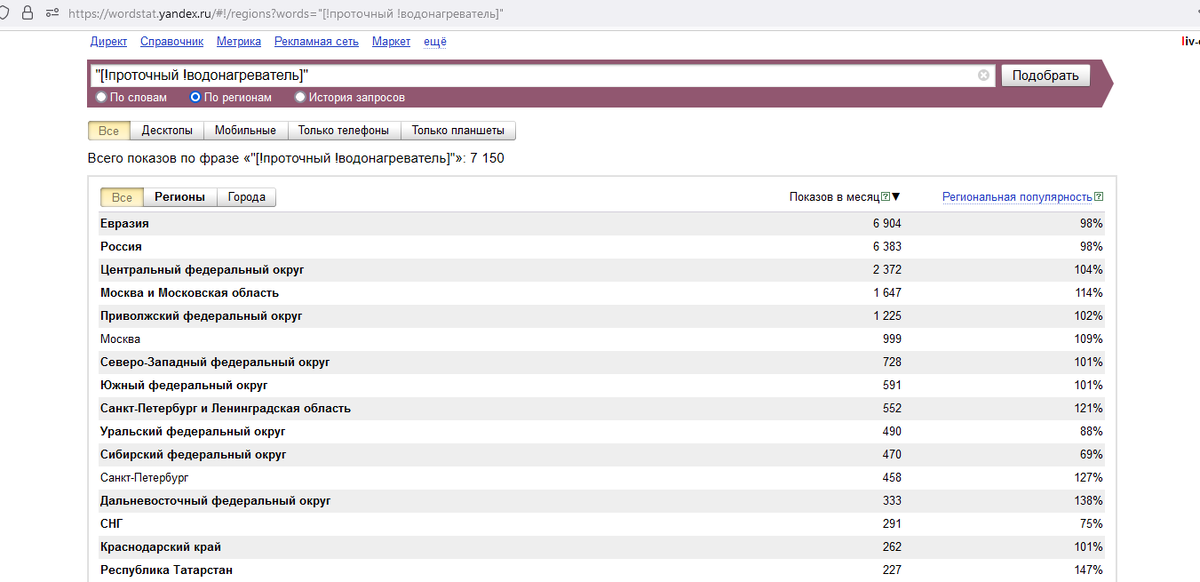Switch to the Все device tab
This screenshot has height=582, width=1200.
coord(109,131)
